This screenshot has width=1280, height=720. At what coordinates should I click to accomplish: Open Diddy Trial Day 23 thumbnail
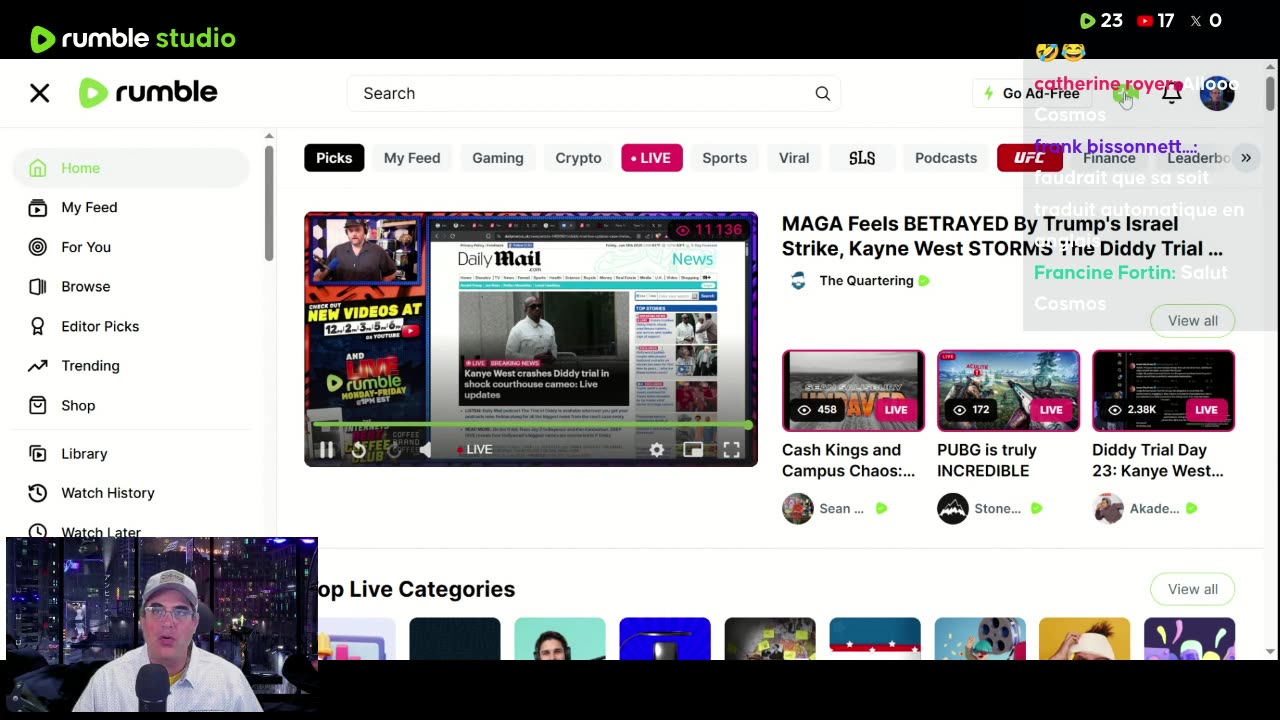click(x=1163, y=390)
